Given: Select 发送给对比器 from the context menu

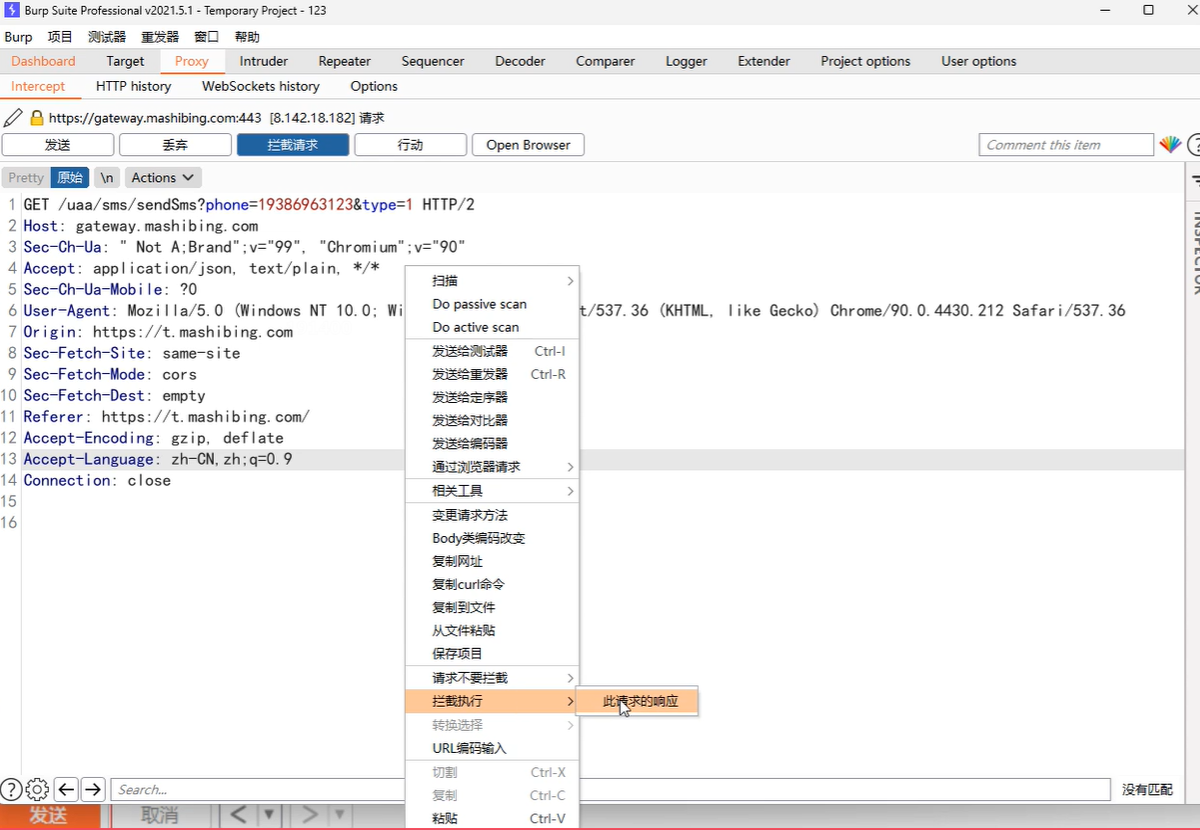Looking at the screenshot, I should 492,420.
